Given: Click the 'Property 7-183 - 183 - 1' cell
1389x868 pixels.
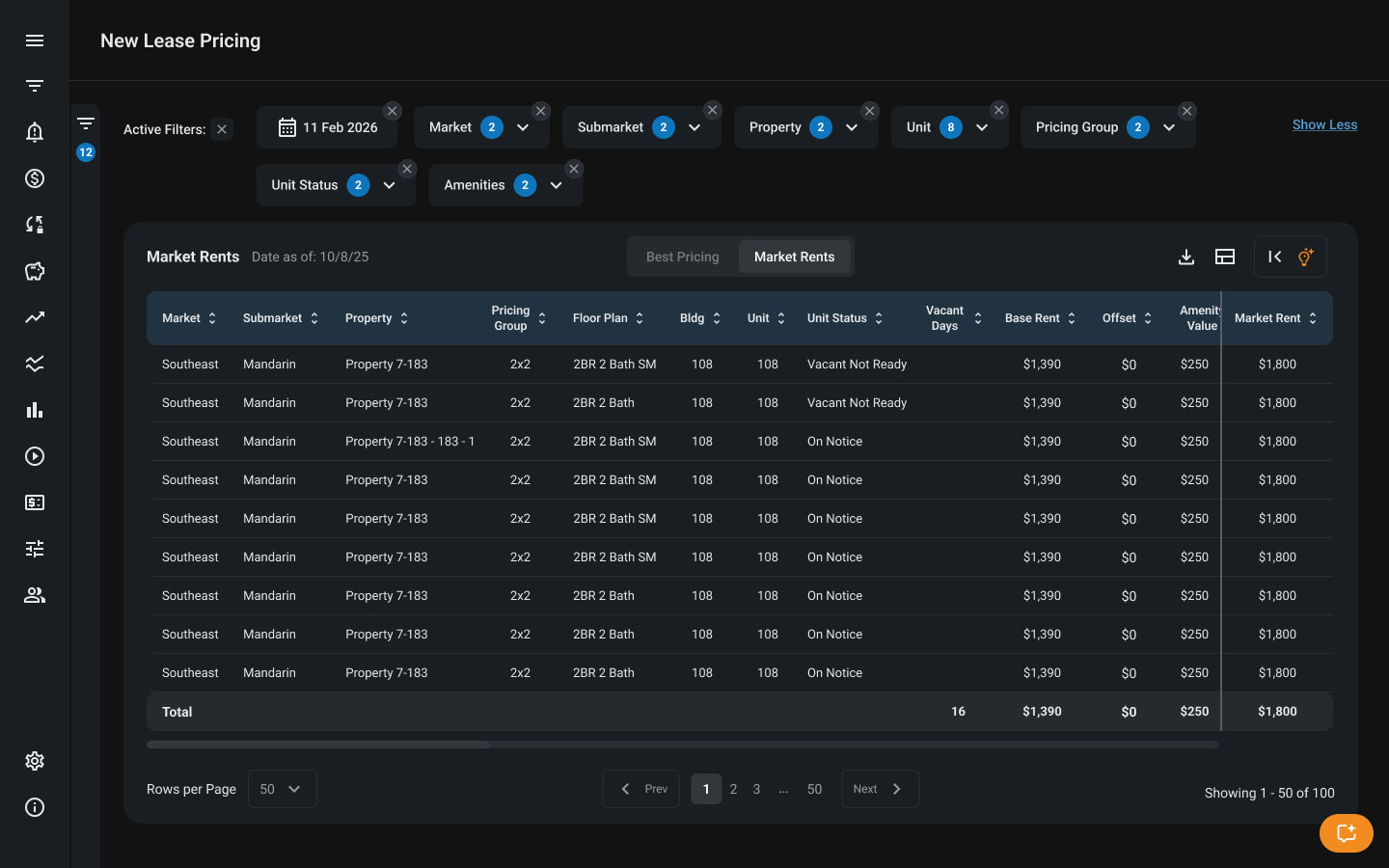Looking at the screenshot, I should (410, 442).
